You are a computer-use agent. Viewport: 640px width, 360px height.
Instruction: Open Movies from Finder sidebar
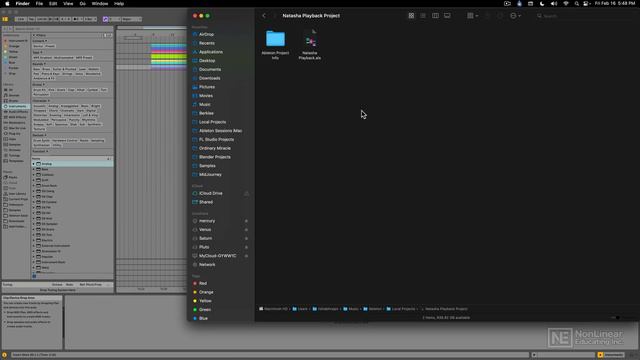pyautogui.click(x=206, y=96)
